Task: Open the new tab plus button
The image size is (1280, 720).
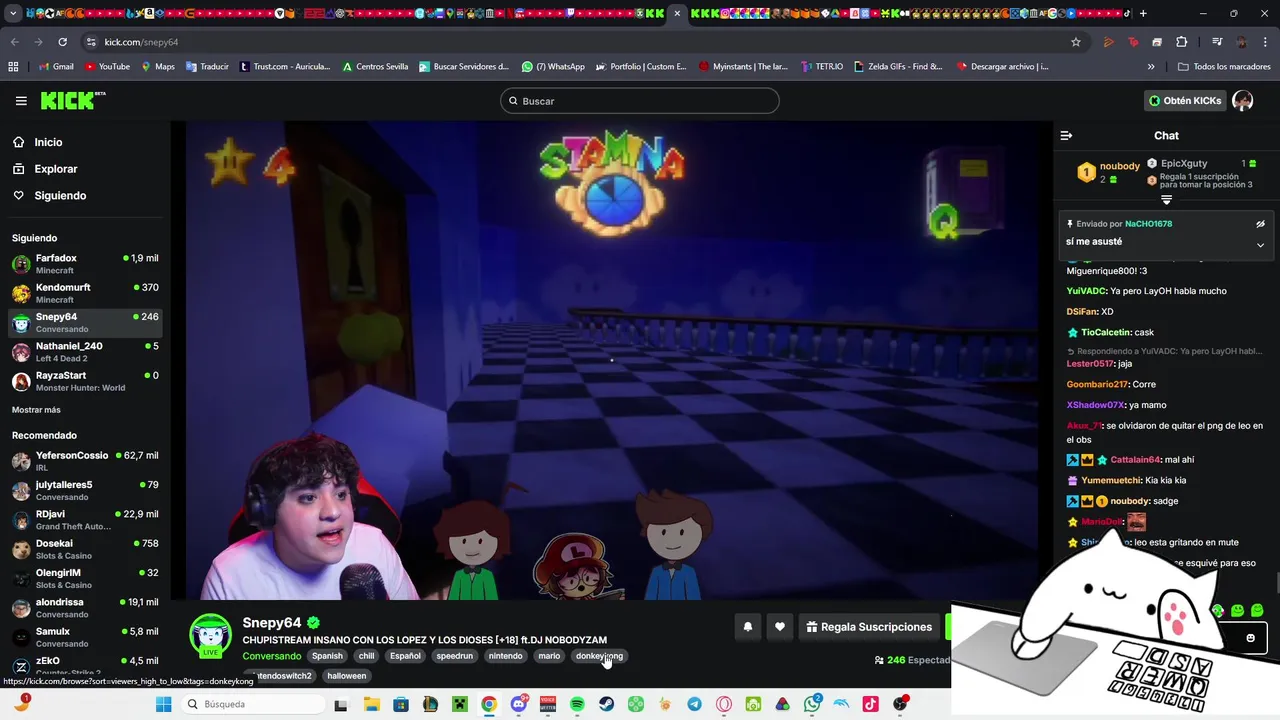Action: point(1143,13)
